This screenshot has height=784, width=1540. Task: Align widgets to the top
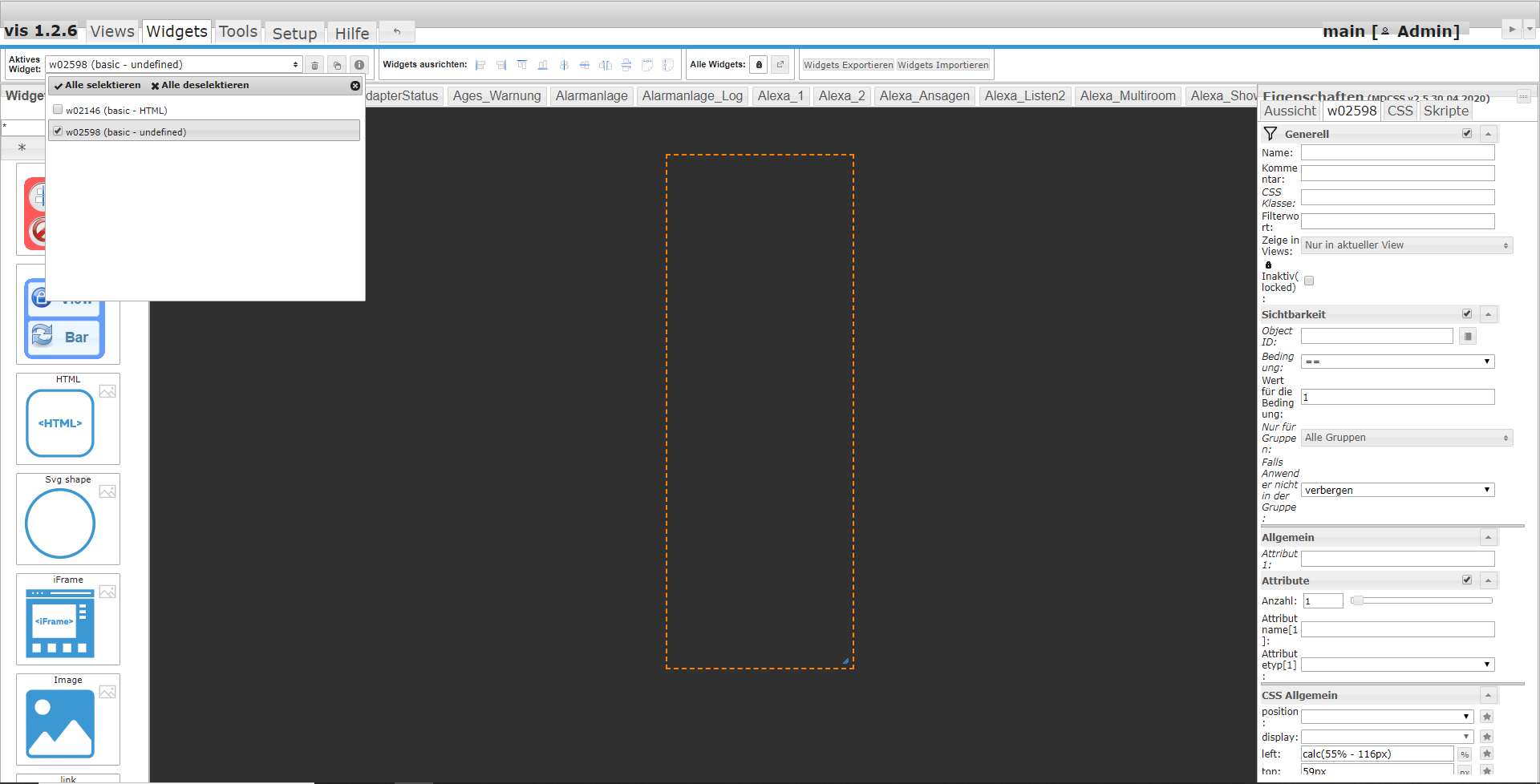tap(522, 65)
